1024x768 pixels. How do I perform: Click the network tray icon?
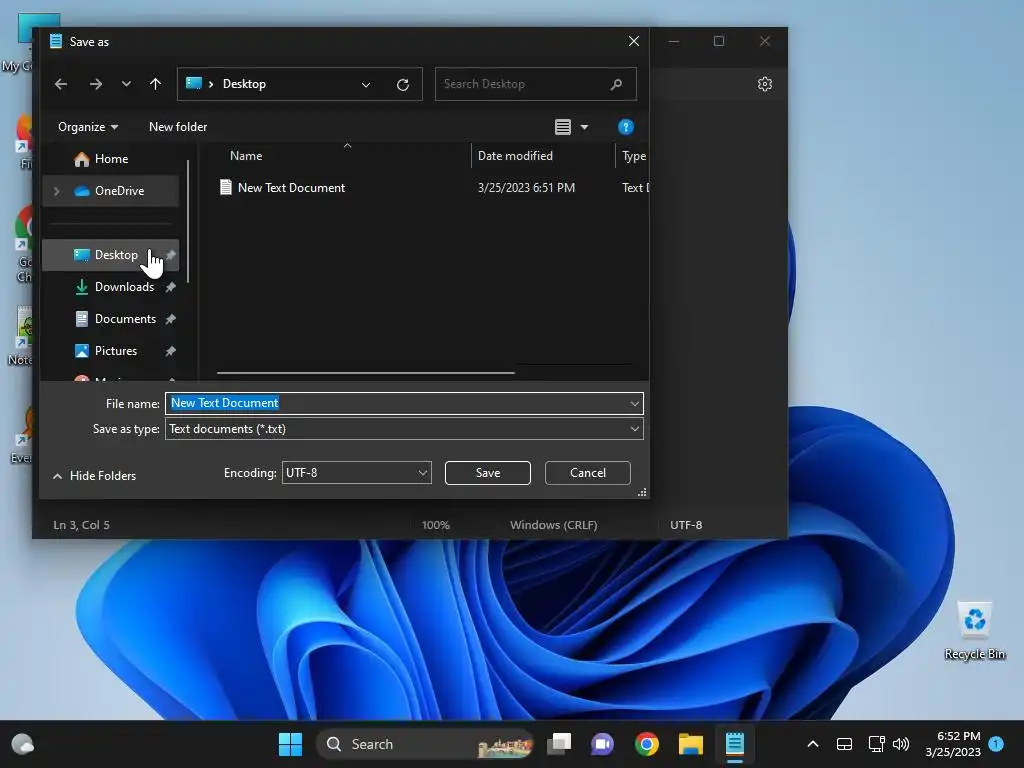pyautogui.click(x=876, y=744)
